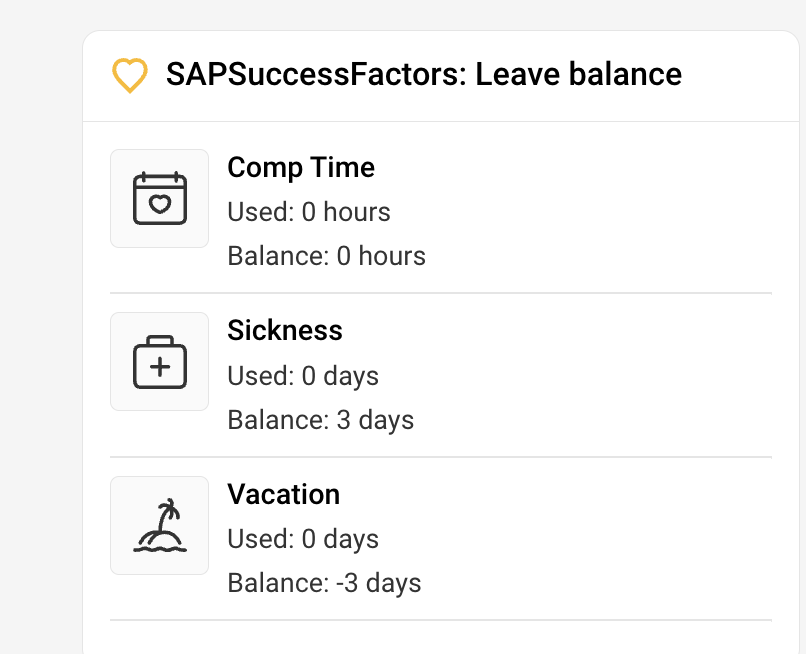Click the Vacation heading
Screen dimensions: 806x654
pos(284,494)
